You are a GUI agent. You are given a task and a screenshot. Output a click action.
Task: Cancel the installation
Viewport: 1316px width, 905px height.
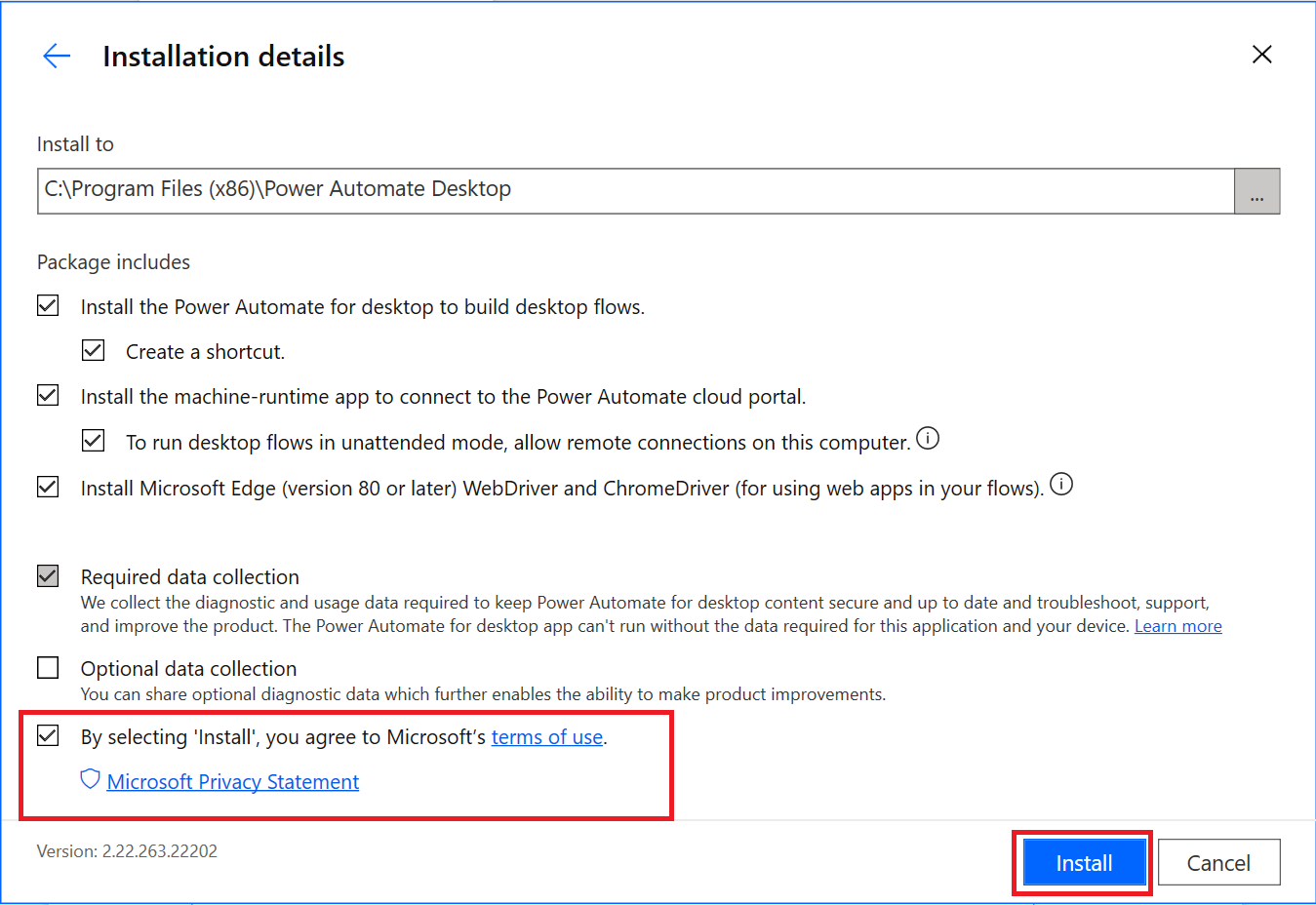pos(1217,863)
